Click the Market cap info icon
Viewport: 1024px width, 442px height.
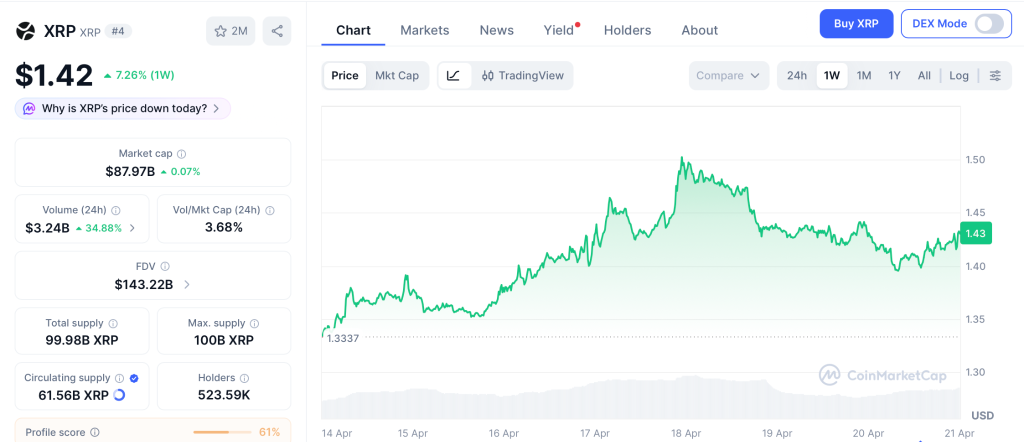[181, 154]
